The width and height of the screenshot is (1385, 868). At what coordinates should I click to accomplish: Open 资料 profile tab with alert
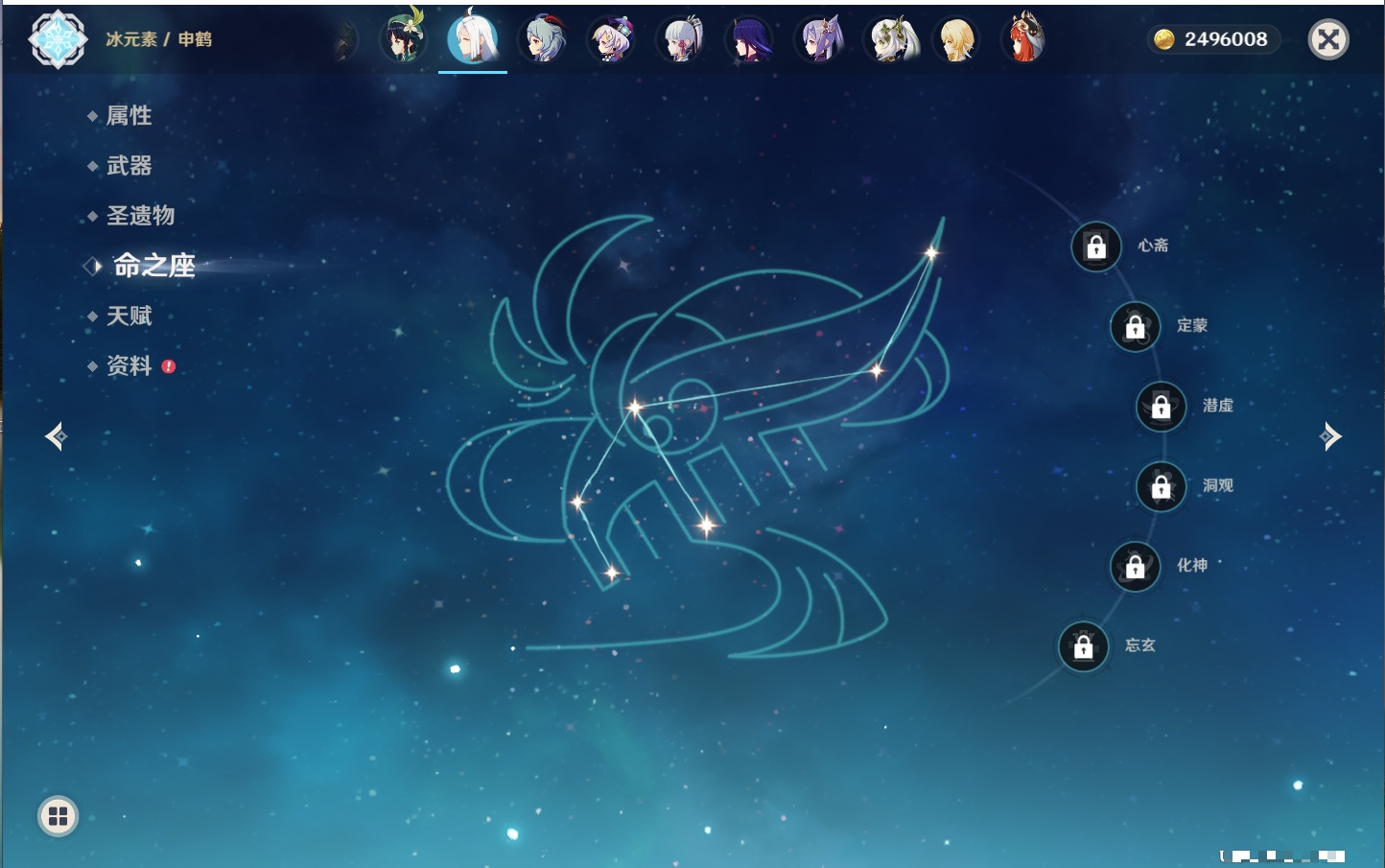click(129, 365)
